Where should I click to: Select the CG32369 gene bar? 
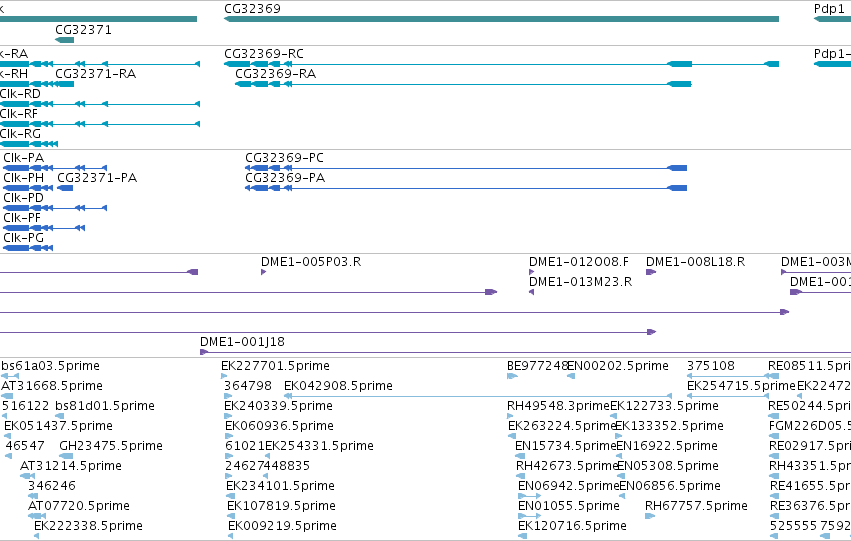pyautogui.click(x=501, y=19)
